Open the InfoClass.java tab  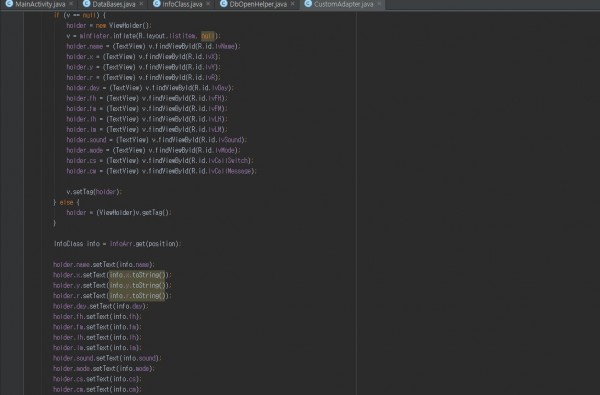[x=182, y=4]
